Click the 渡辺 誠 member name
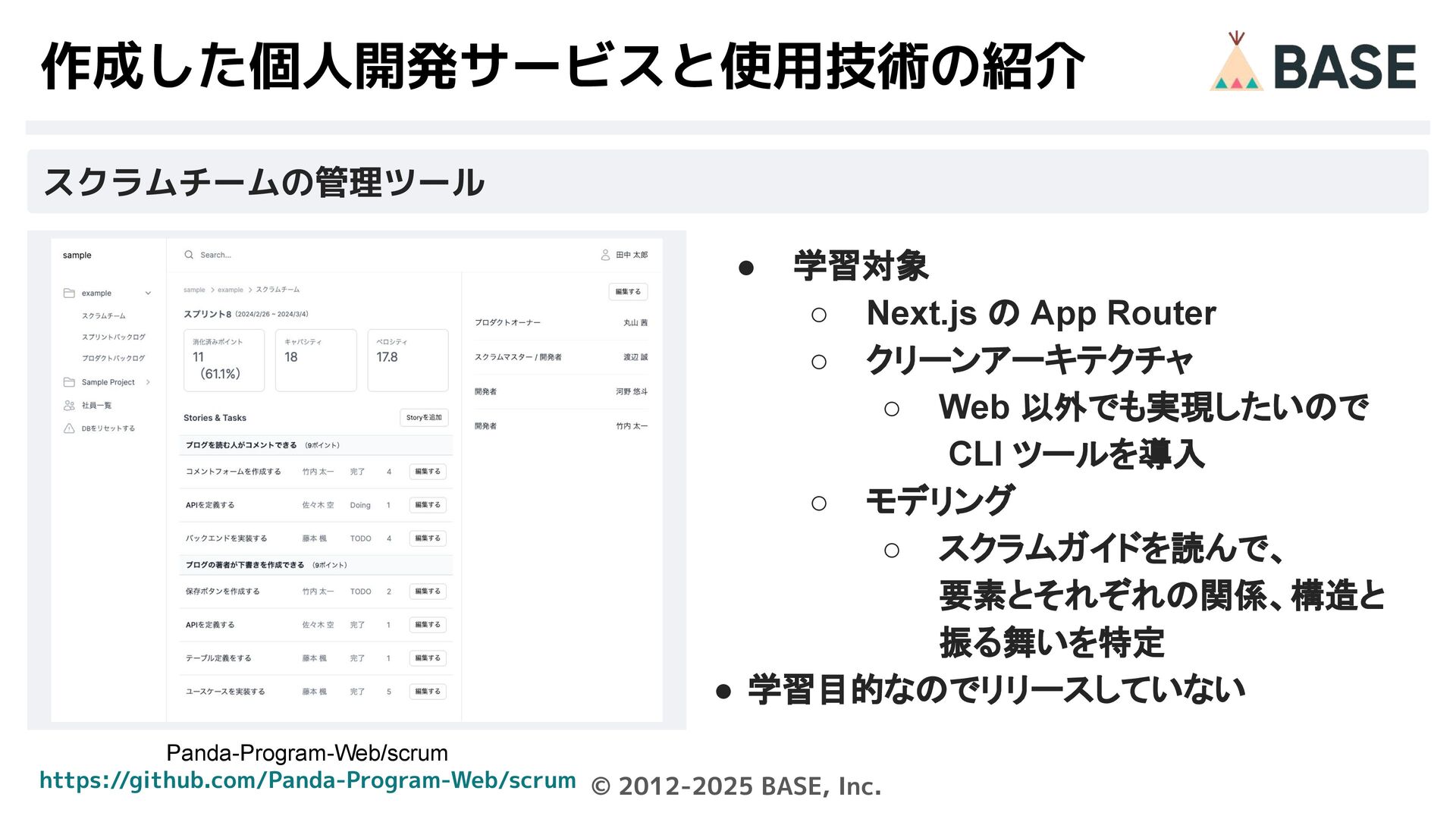Screen dimensions: 1456x819 (x=635, y=357)
